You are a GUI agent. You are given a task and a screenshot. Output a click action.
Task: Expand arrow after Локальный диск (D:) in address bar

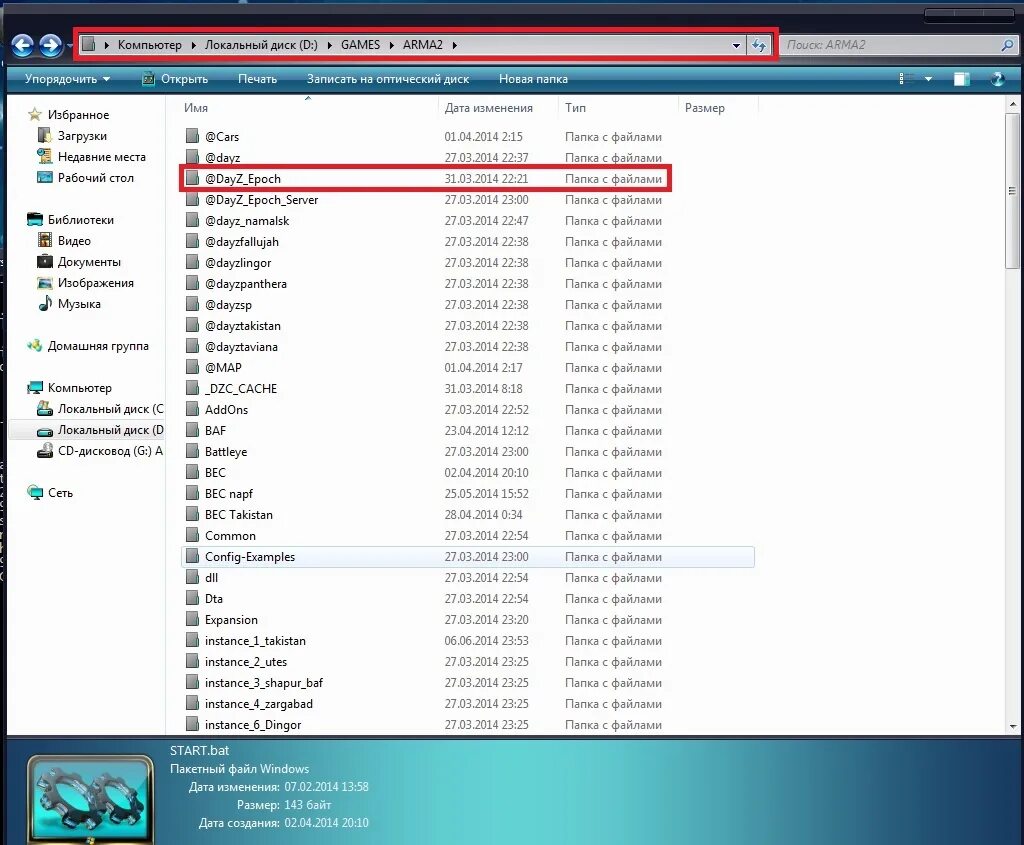coord(329,45)
